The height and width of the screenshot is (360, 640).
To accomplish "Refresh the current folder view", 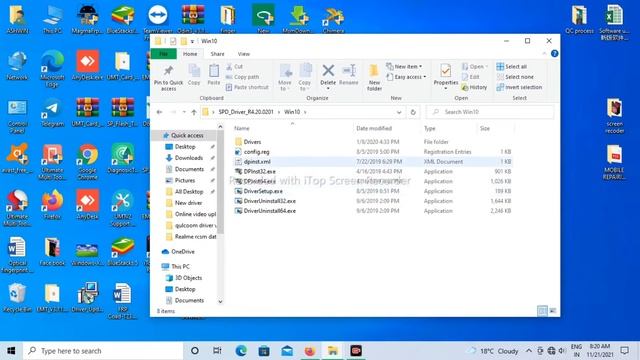I will point(413,112).
